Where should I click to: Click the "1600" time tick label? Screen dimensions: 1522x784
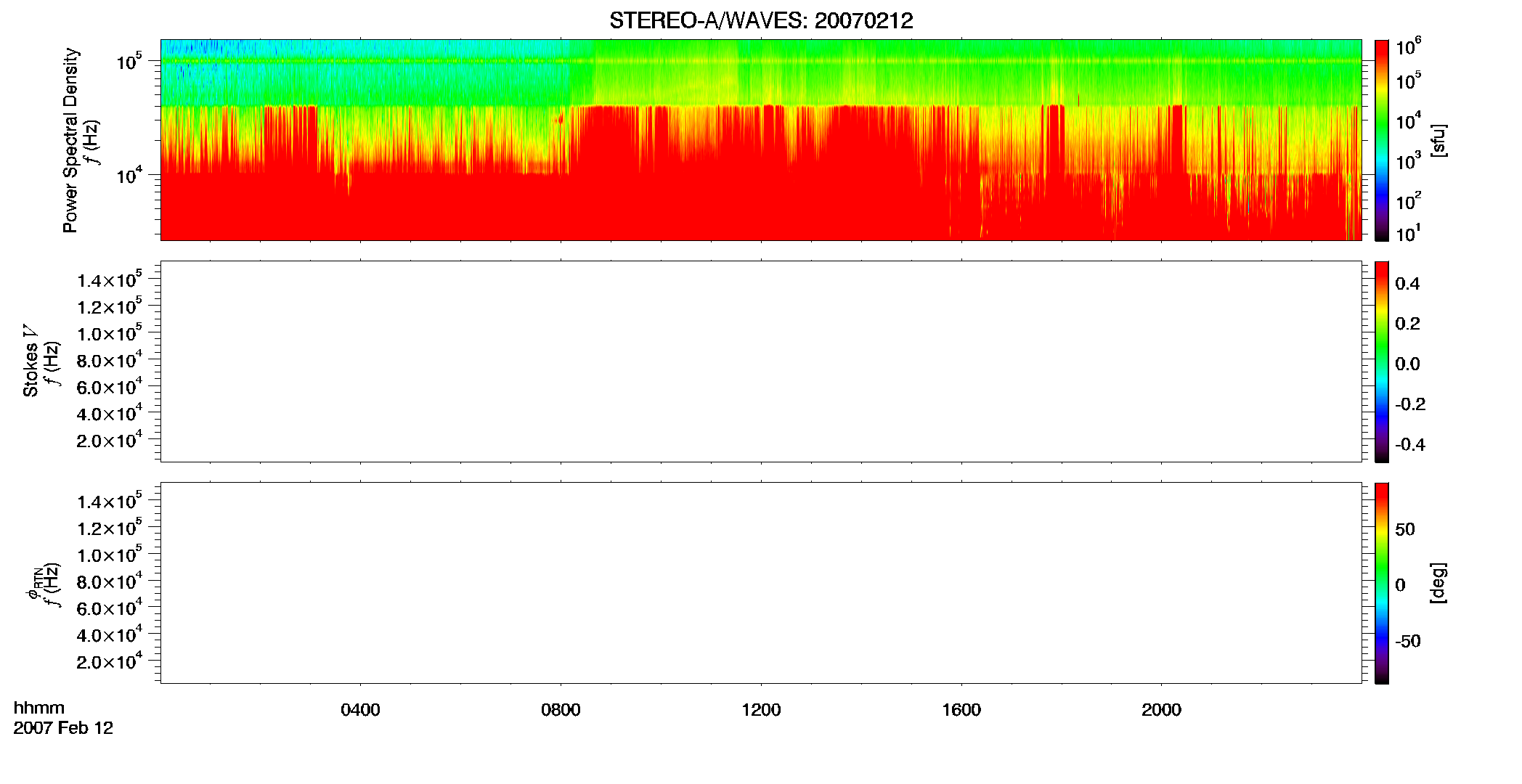tap(961, 710)
